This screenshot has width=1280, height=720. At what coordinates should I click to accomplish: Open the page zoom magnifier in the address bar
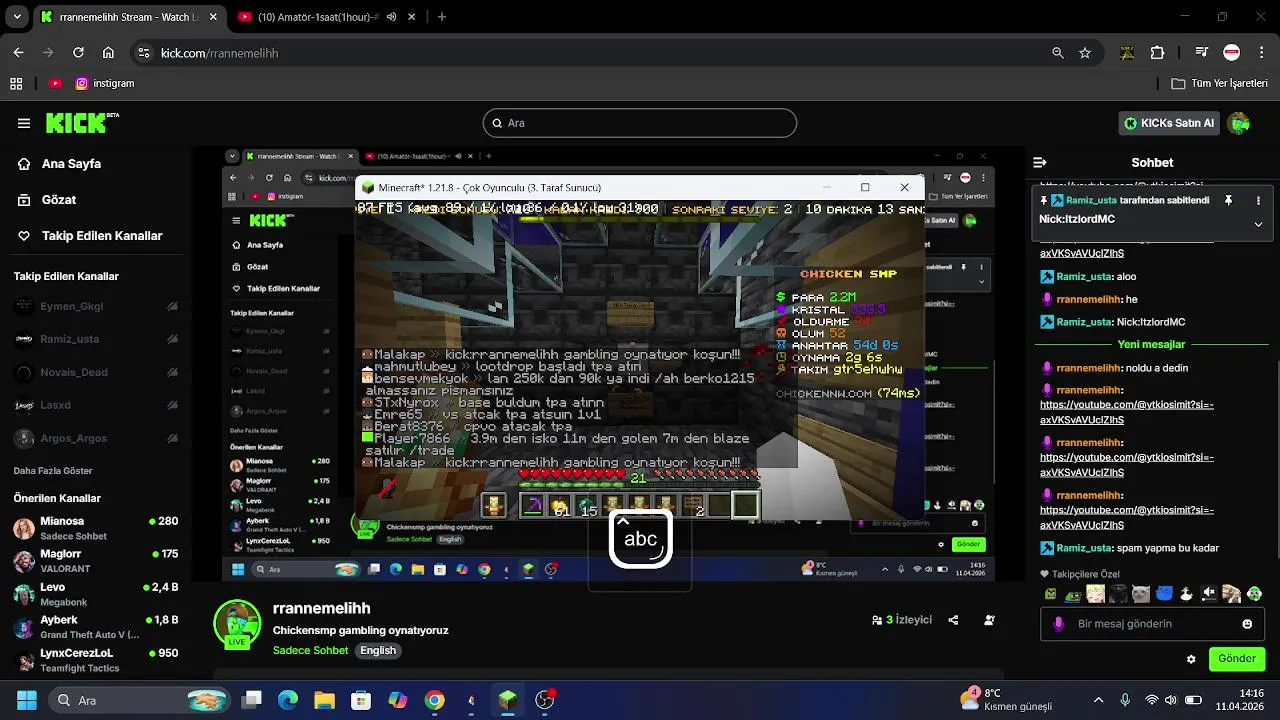point(1058,53)
